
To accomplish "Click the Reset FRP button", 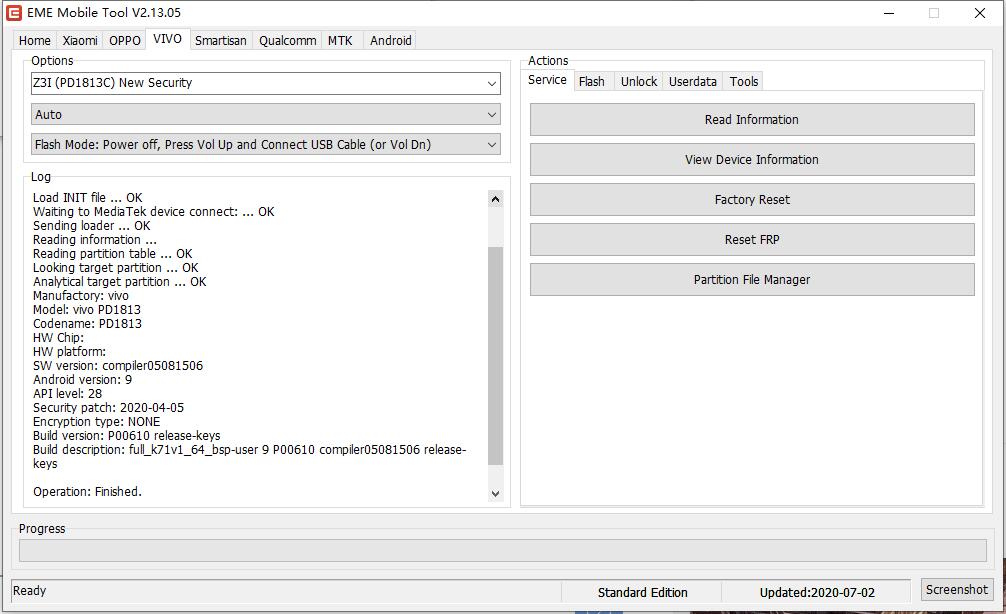I will (x=752, y=239).
